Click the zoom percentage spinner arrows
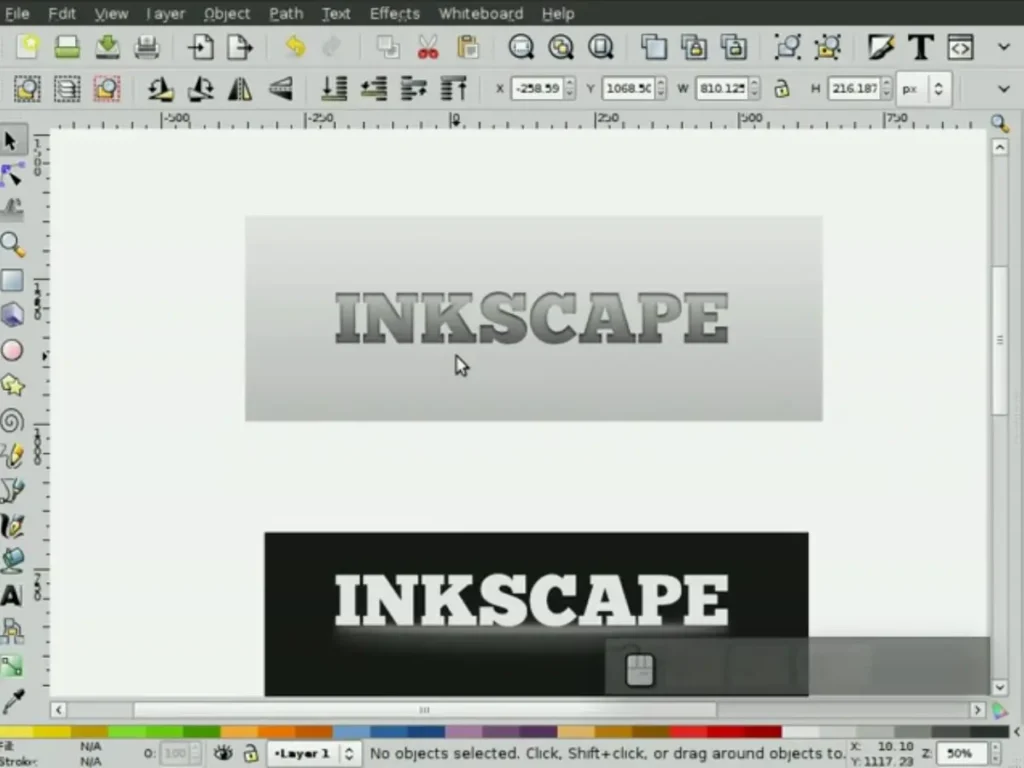Screen dimensions: 1024x768 995,753
